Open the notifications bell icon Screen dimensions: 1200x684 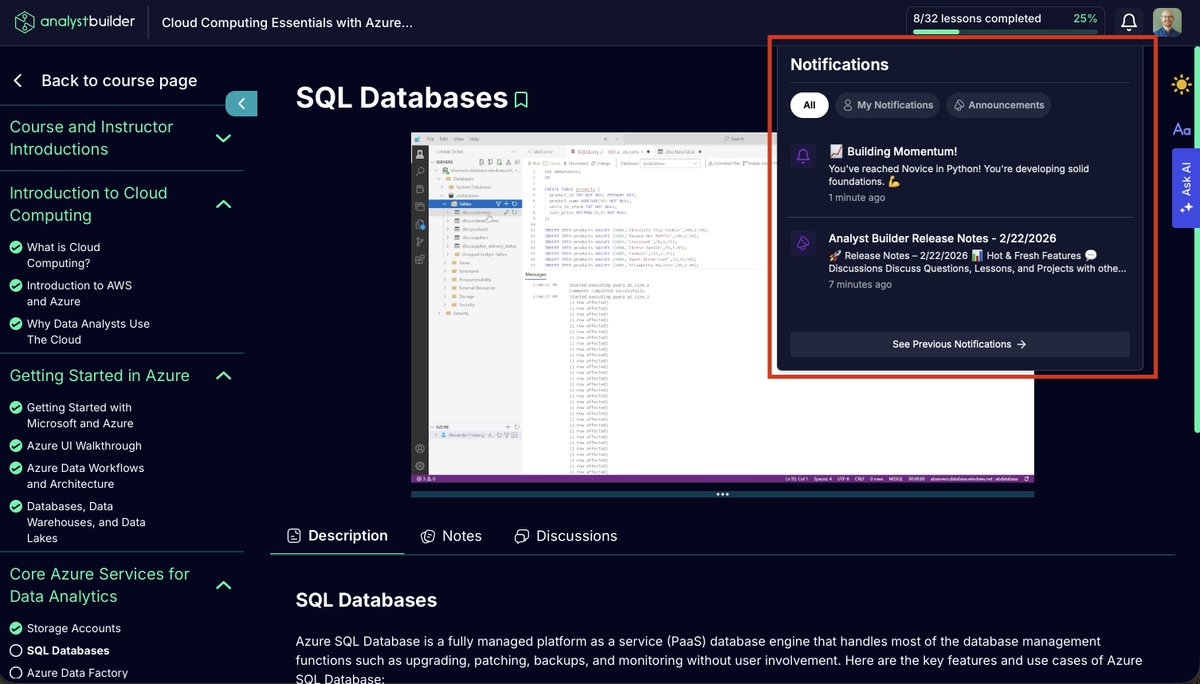point(1129,21)
